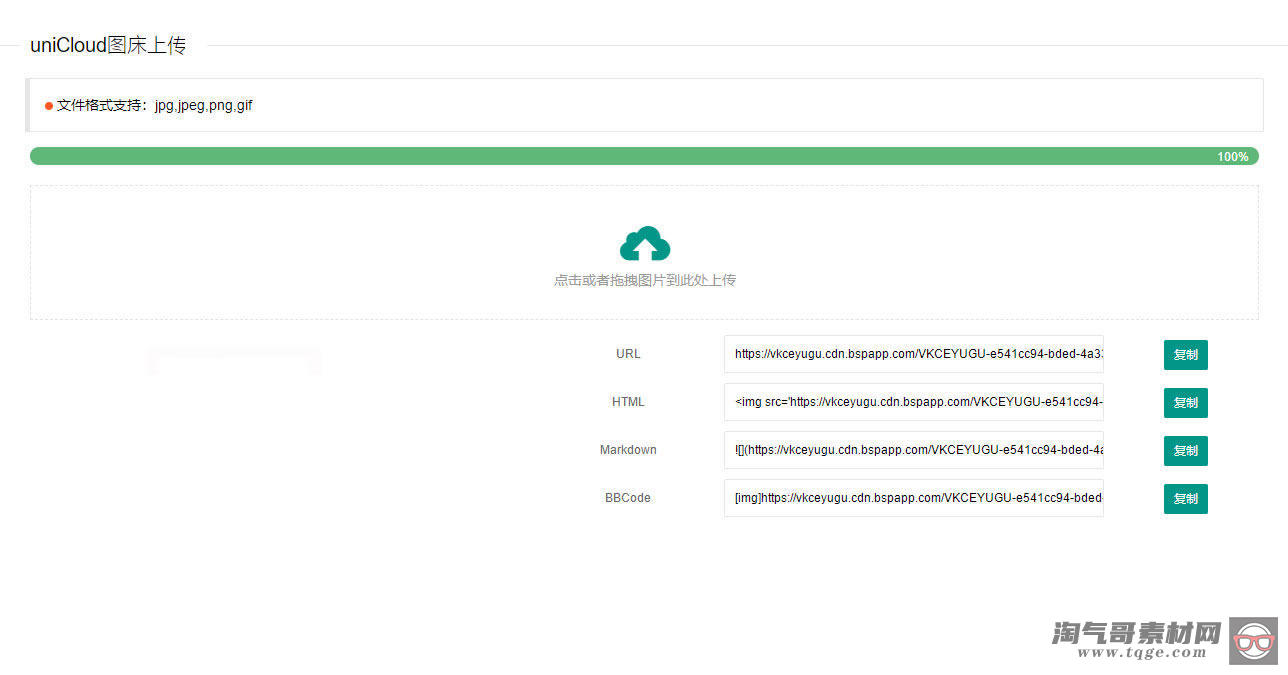The height and width of the screenshot is (675, 1288).
Task: Click the 点击或者拖拽图片到此处上传 prompt text
Action: pyautogui.click(x=644, y=280)
